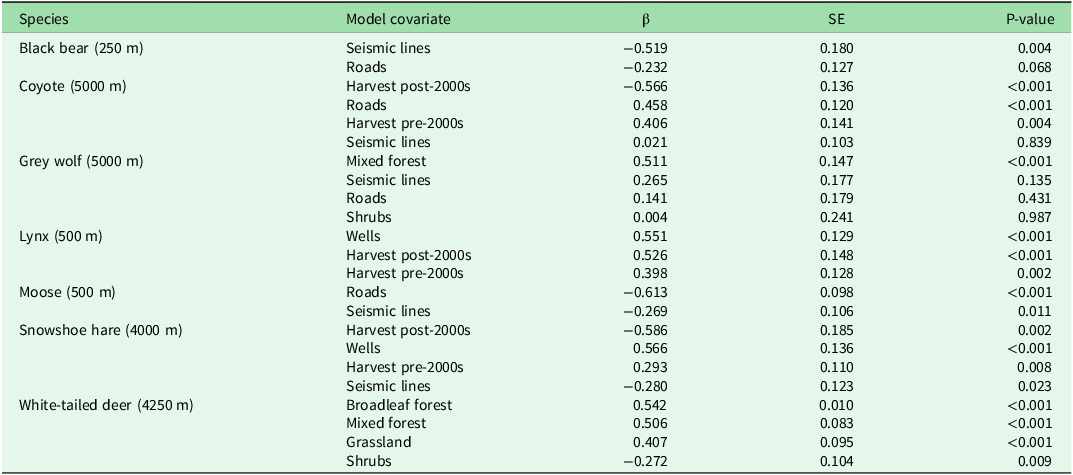Click the SE column header
This screenshot has width=1073, height=475.
836,20
